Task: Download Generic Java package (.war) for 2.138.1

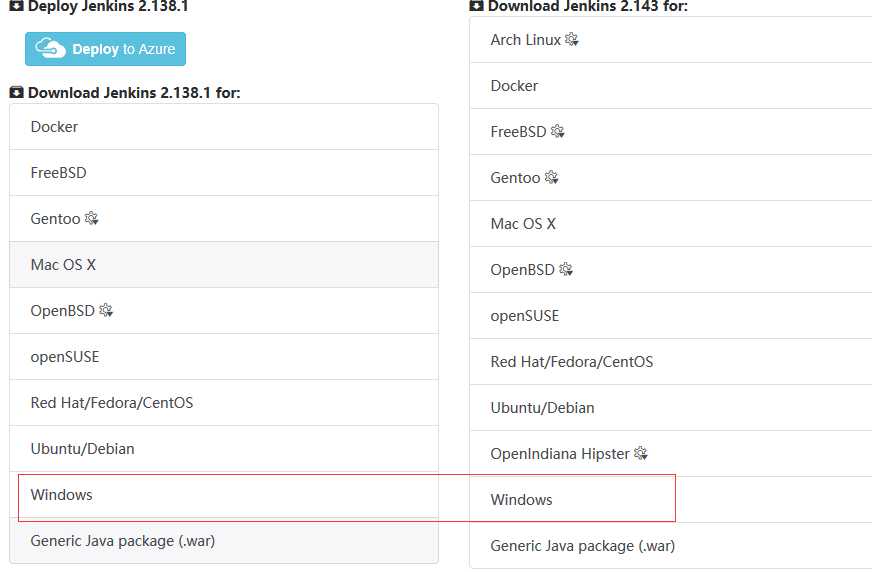Action: coord(224,541)
